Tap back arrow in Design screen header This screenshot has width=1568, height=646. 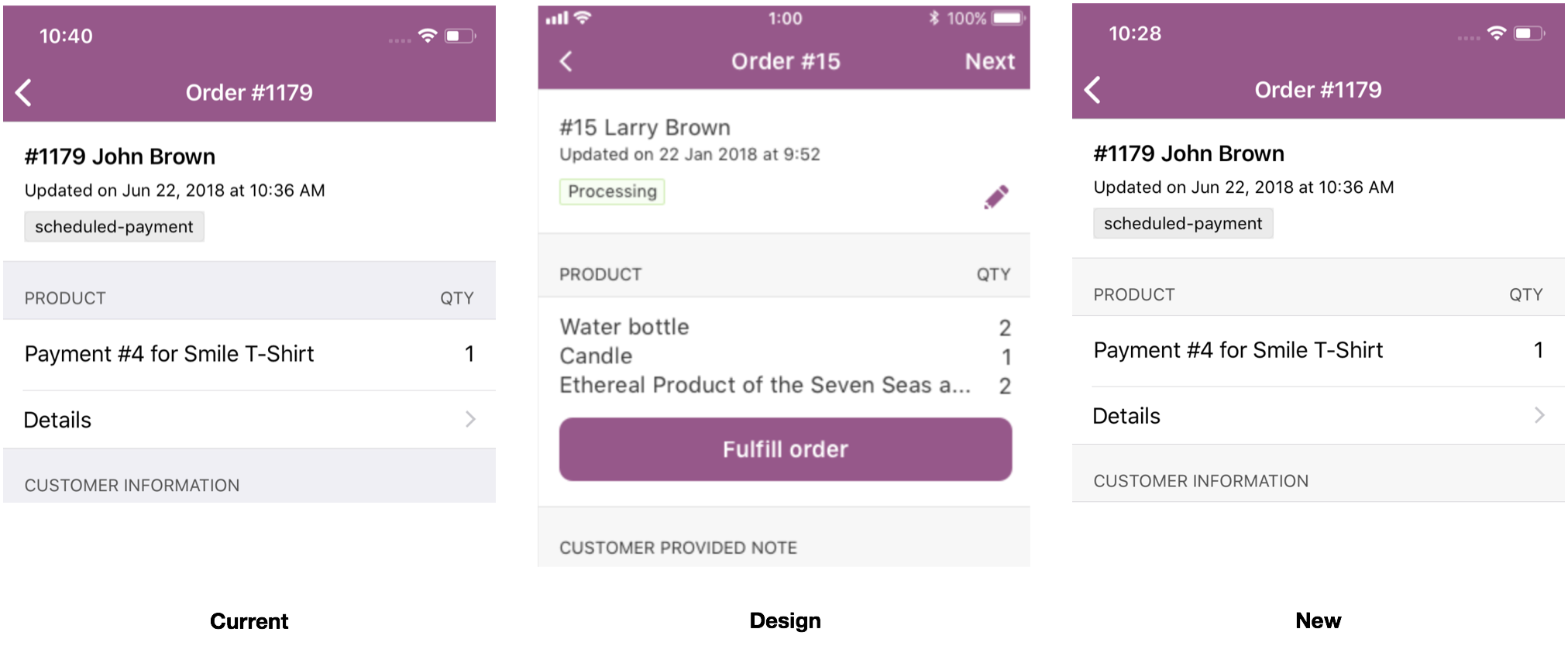(x=566, y=61)
